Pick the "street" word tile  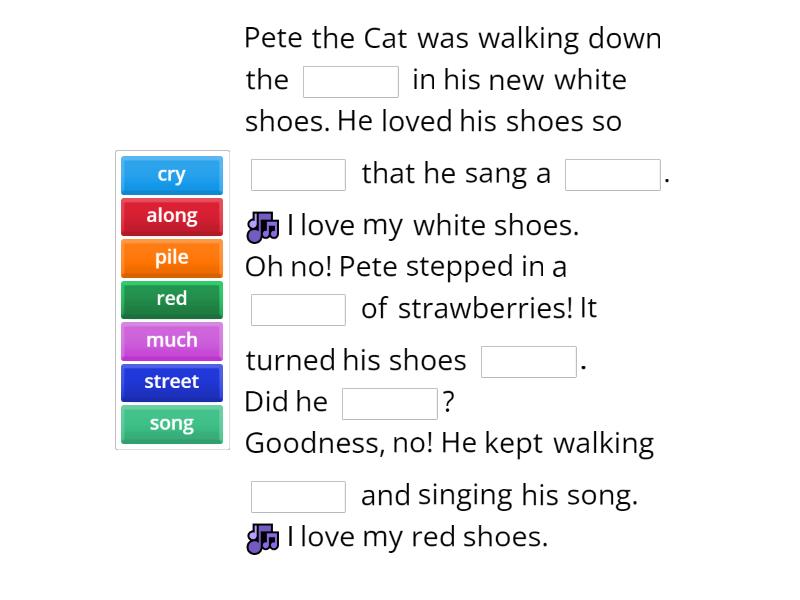point(171,381)
